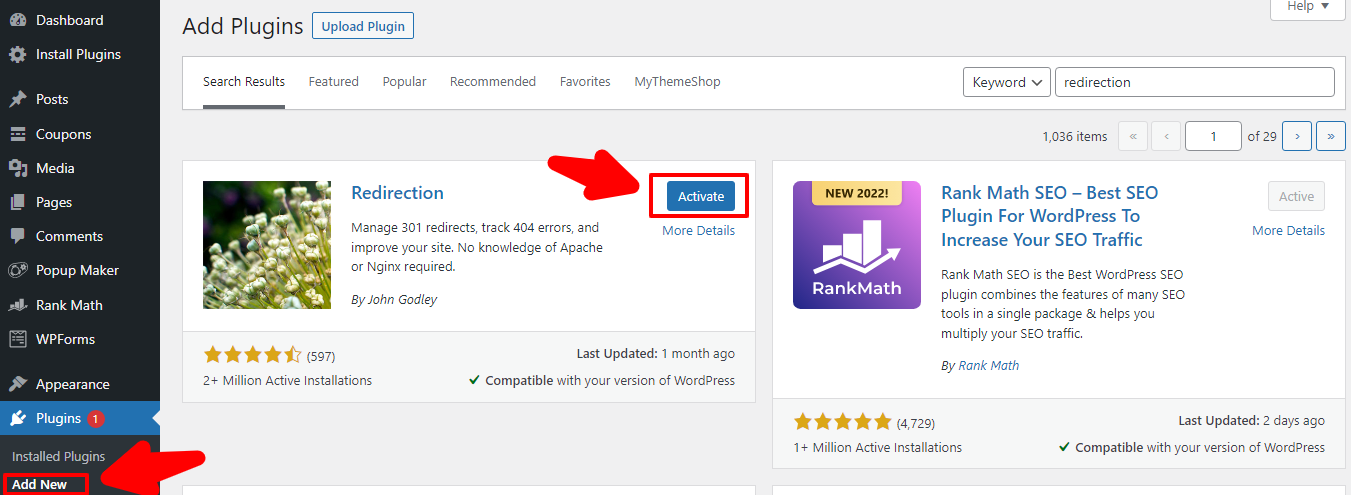Click the Appearance paintbrush icon
This screenshot has width=1351, height=495.
pyautogui.click(x=17, y=384)
